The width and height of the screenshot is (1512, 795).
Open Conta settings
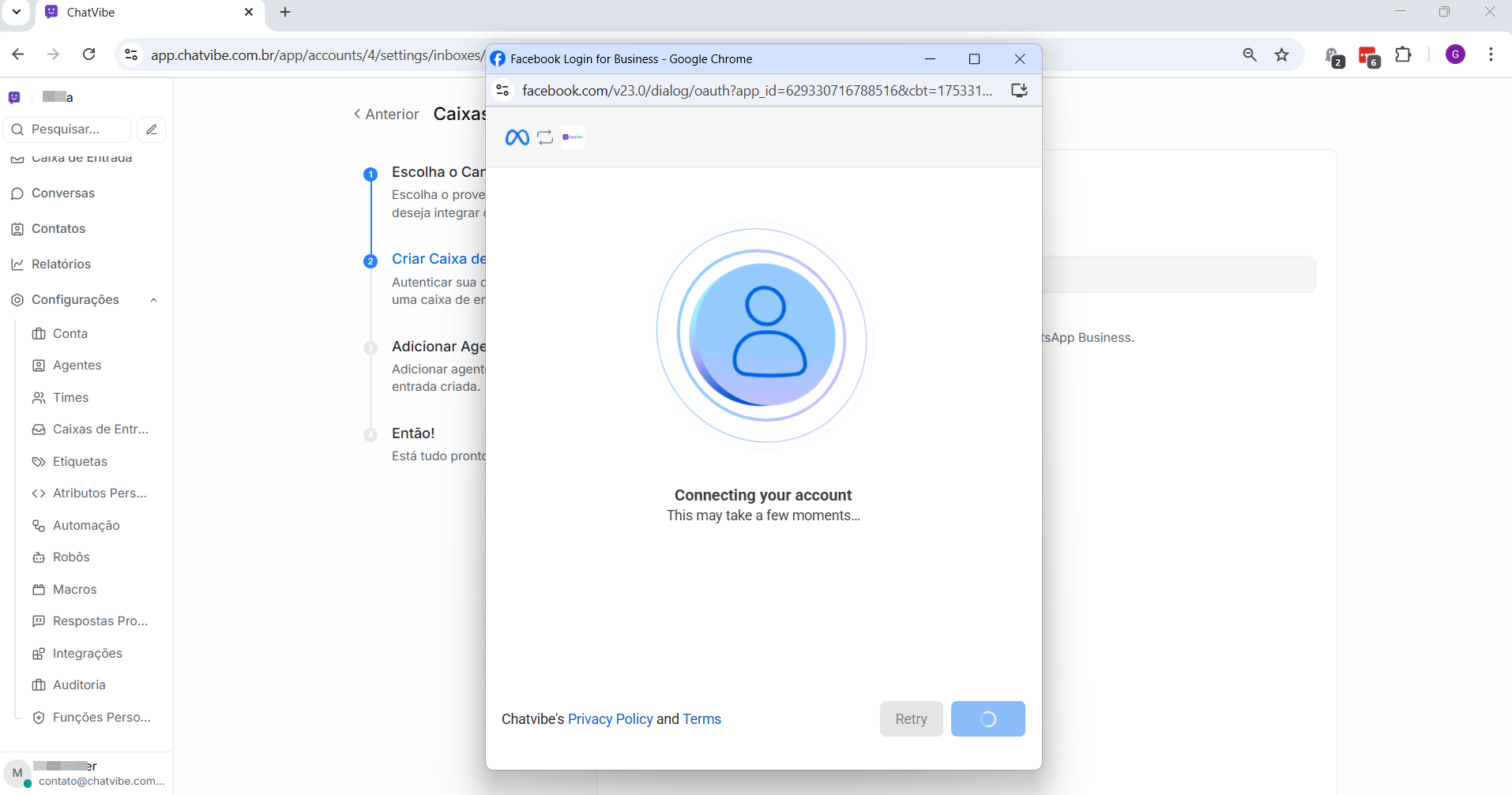point(70,334)
